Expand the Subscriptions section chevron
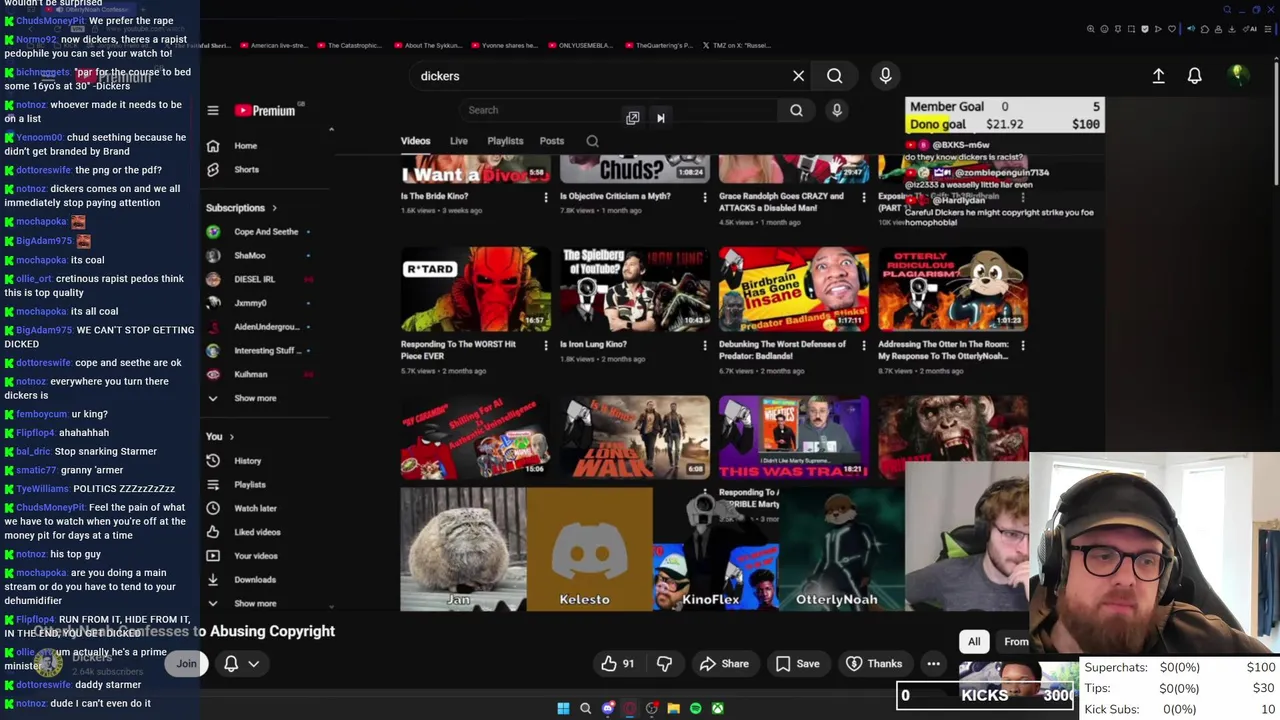 [274, 208]
